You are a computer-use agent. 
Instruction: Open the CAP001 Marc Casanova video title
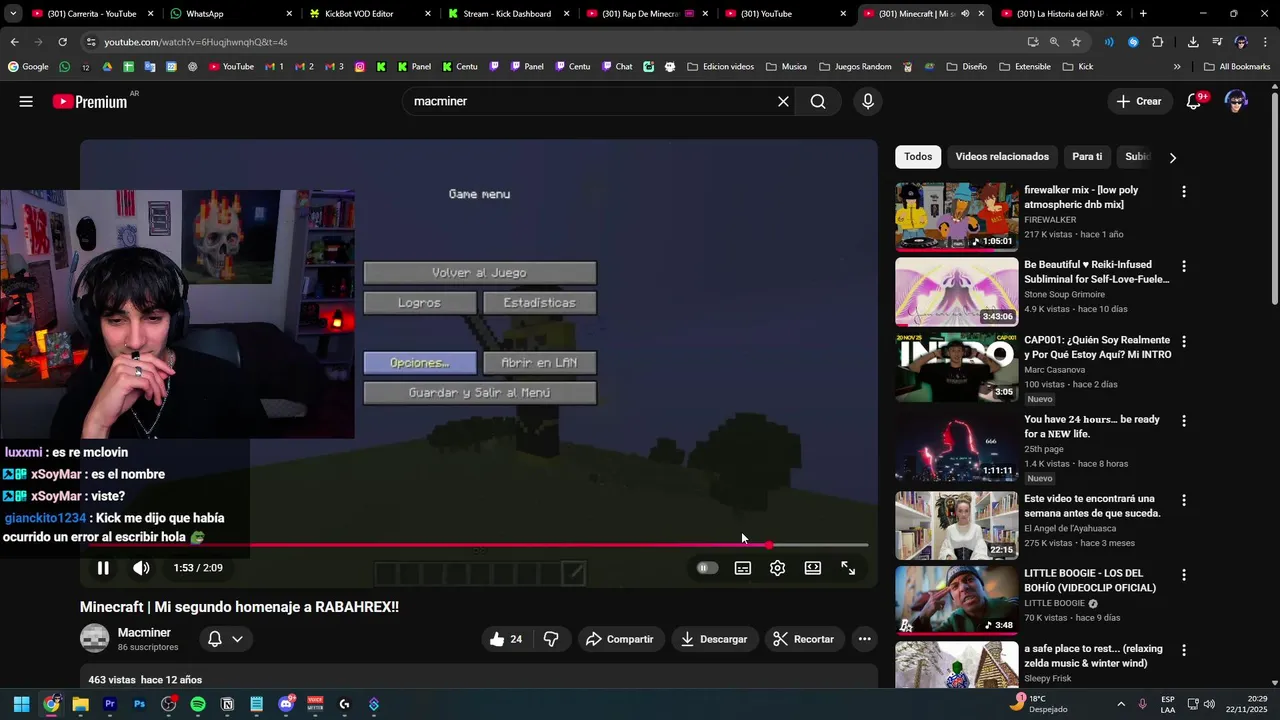point(1097,347)
